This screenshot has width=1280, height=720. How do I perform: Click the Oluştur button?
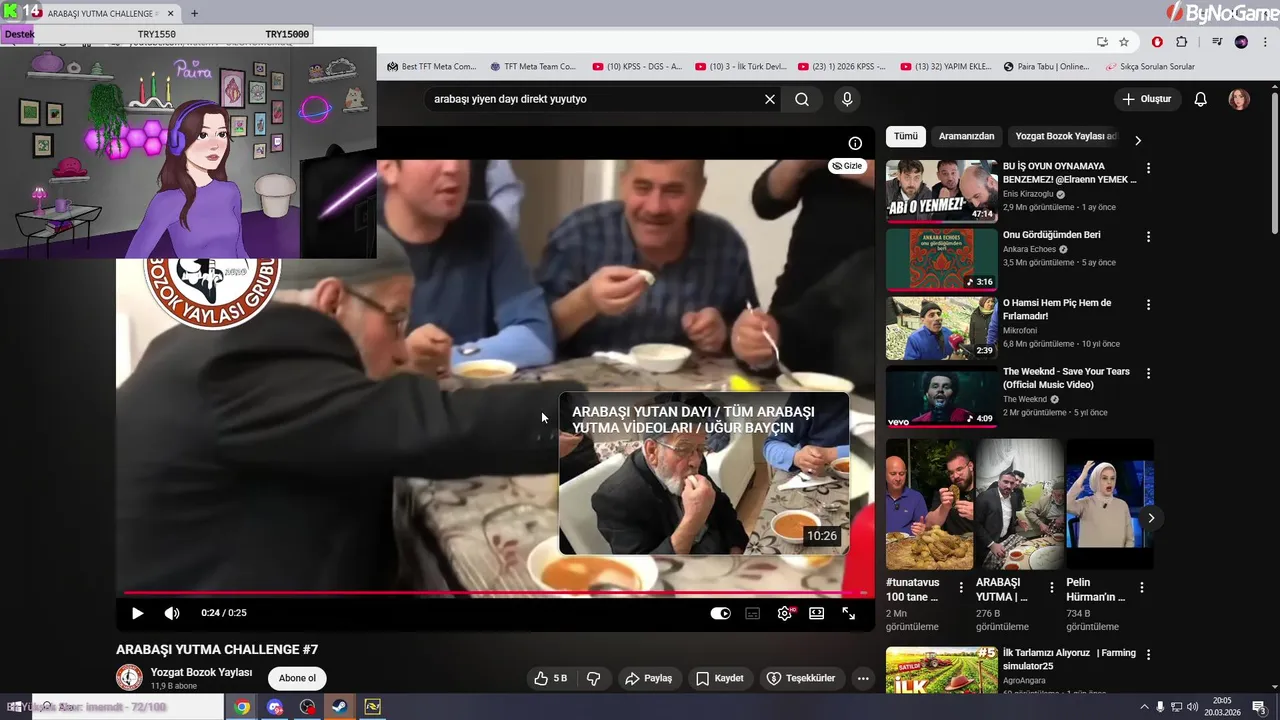pyautogui.click(x=1147, y=99)
